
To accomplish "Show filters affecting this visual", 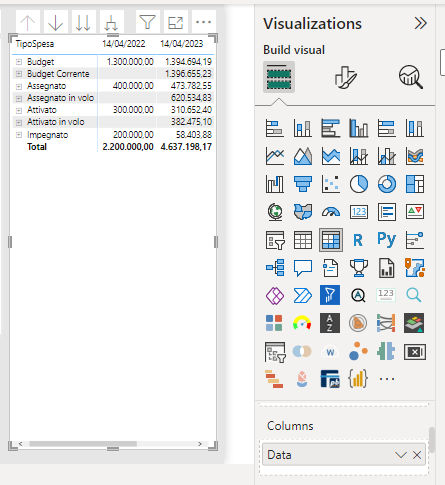I will [x=147, y=23].
